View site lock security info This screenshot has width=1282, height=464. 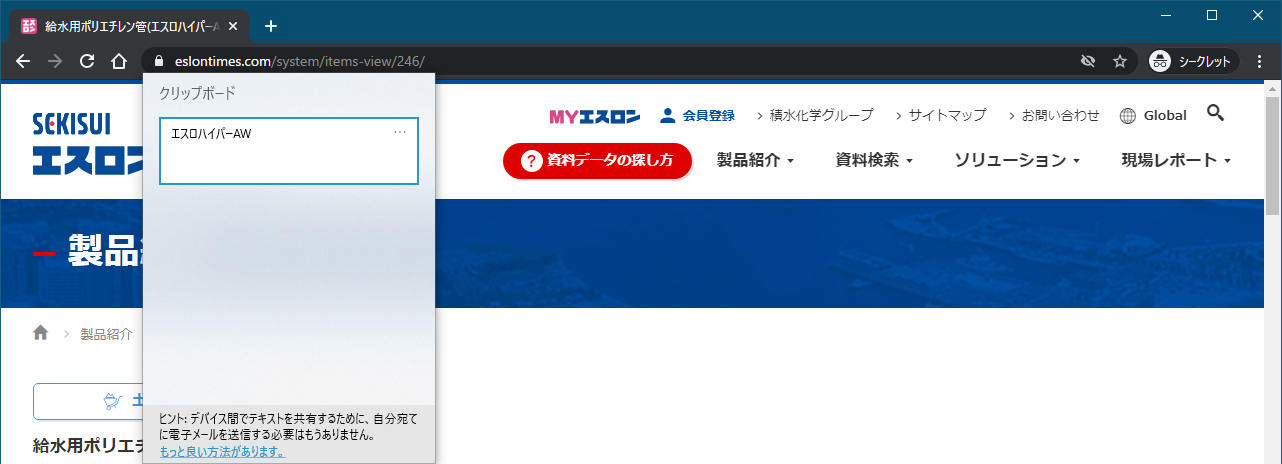pos(158,61)
